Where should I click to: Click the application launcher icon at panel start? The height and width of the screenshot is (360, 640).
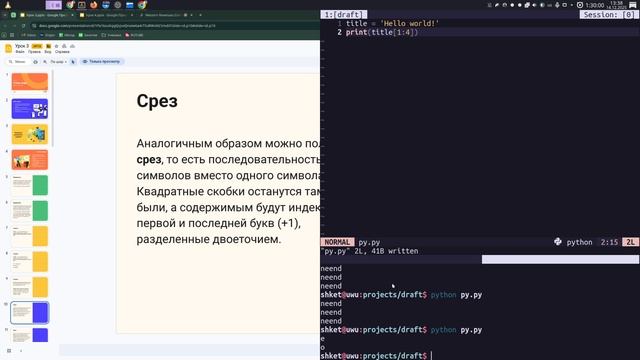[x=8, y=5]
